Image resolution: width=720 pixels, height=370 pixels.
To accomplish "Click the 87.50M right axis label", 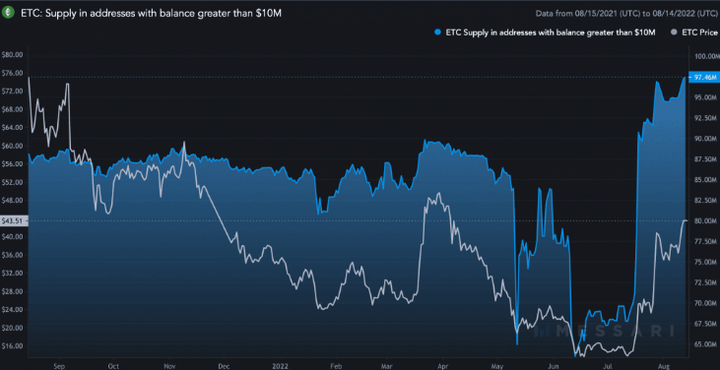I will 706,159.
